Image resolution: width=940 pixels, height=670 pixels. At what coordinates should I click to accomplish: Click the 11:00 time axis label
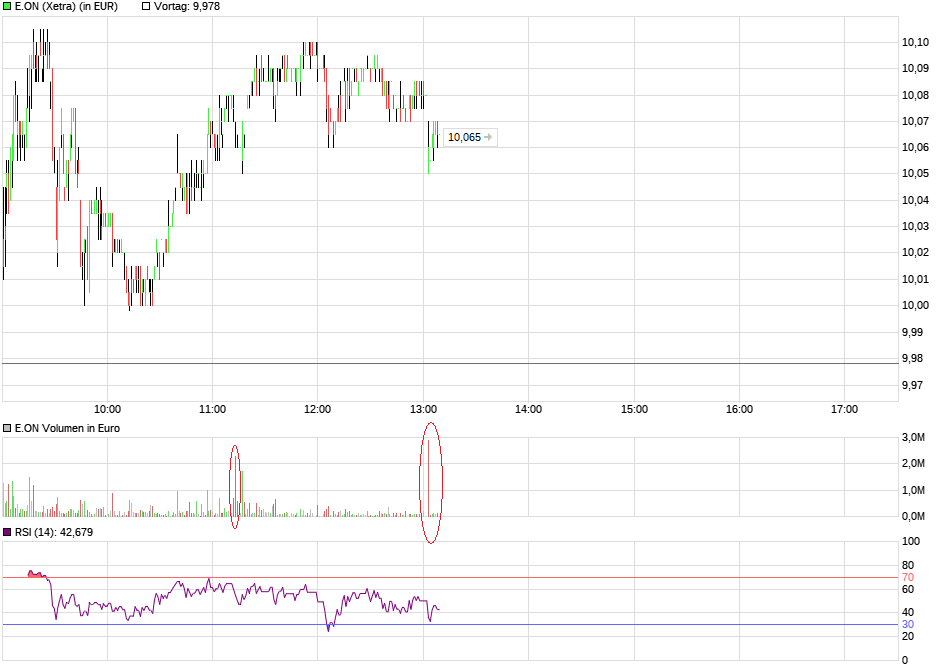click(212, 409)
